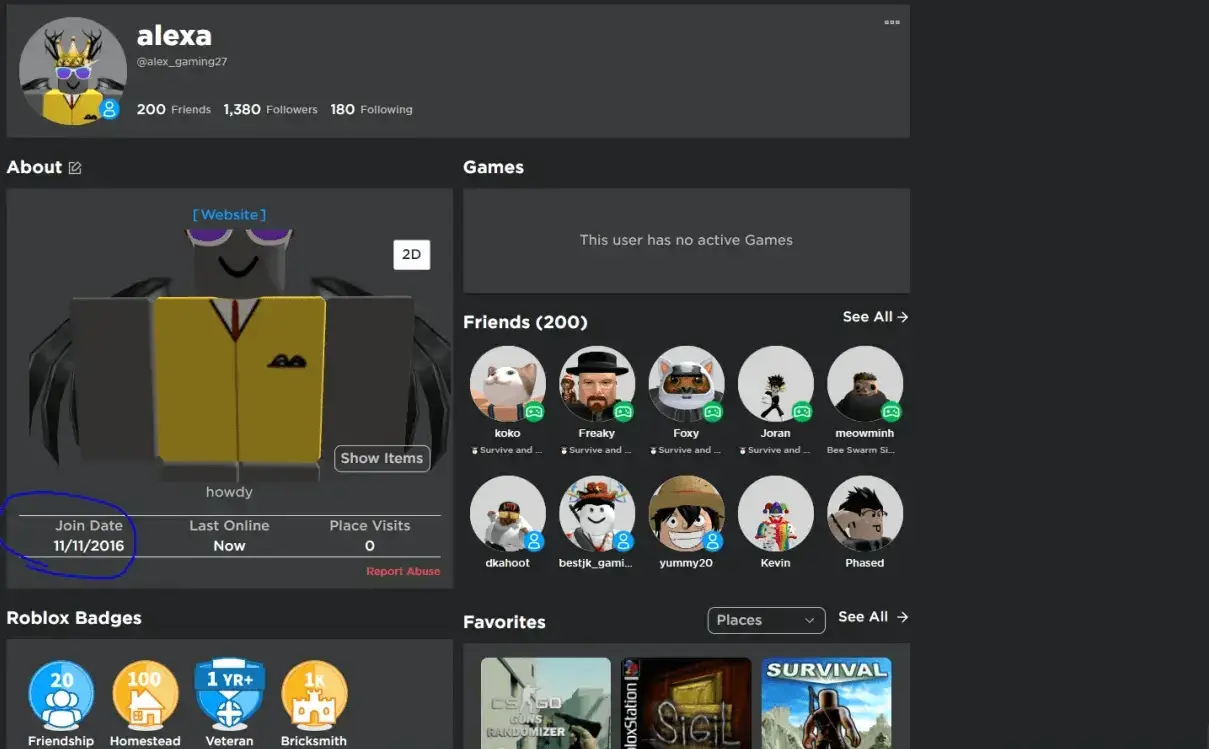Screen dimensions: 1209x749
Task: Click the friend name Kevin
Action: [775, 563]
